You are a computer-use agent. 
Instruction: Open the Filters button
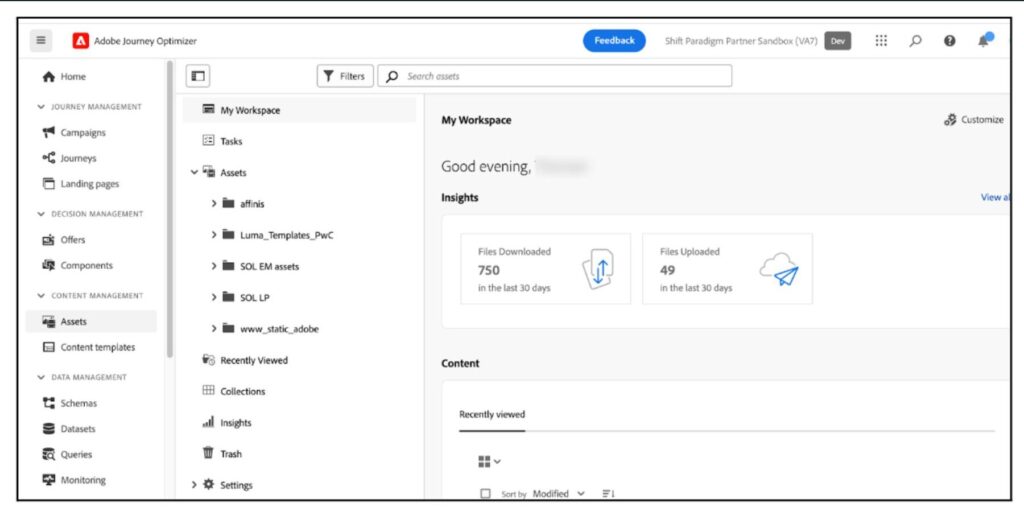pos(345,76)
